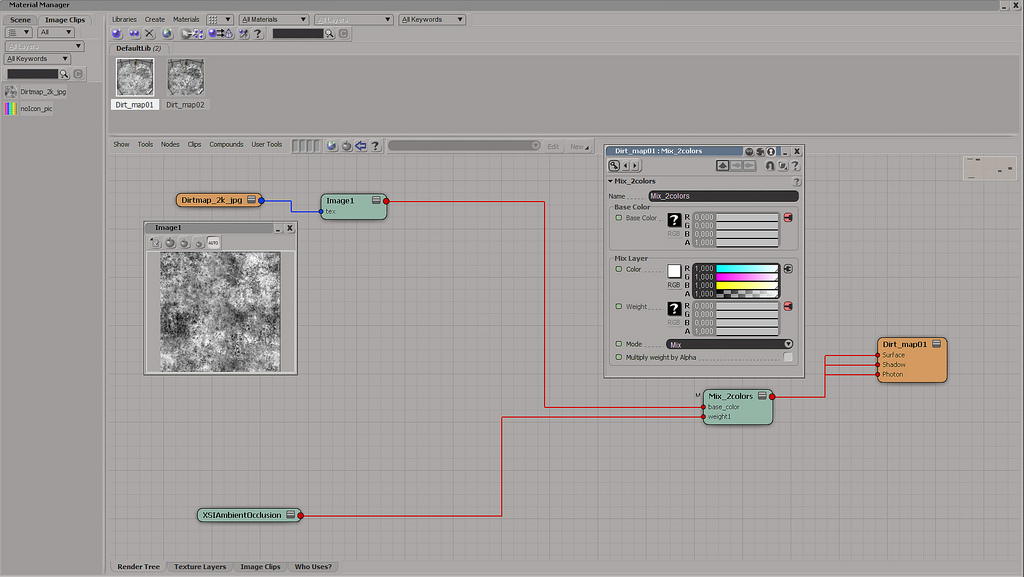
Task: Switch to the Texture Layers tab
Action: (x=200, y=567)
